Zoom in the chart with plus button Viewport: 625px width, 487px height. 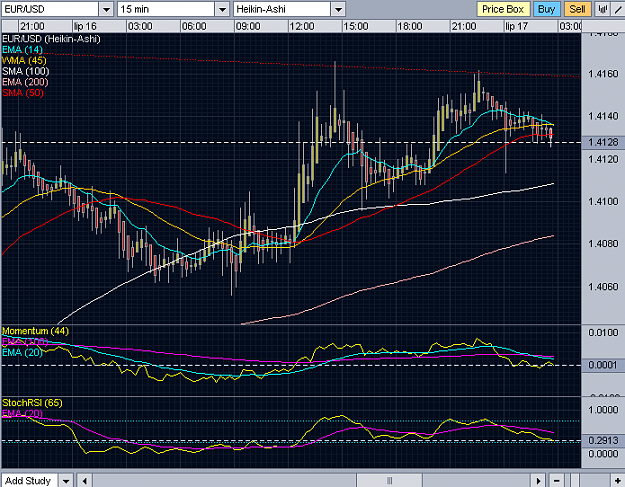pos(617,481)
